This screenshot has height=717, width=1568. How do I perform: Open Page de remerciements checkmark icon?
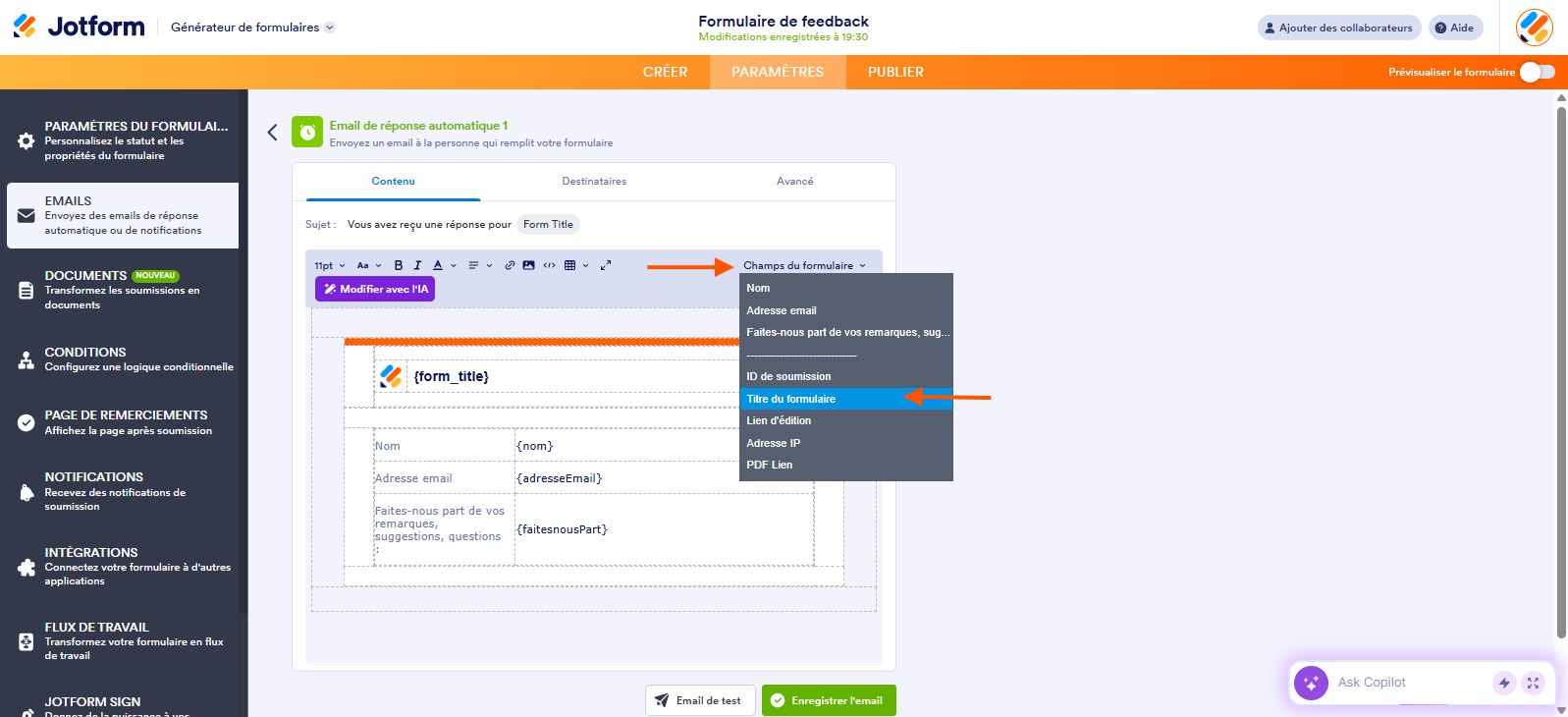click(x=27, y=422)
